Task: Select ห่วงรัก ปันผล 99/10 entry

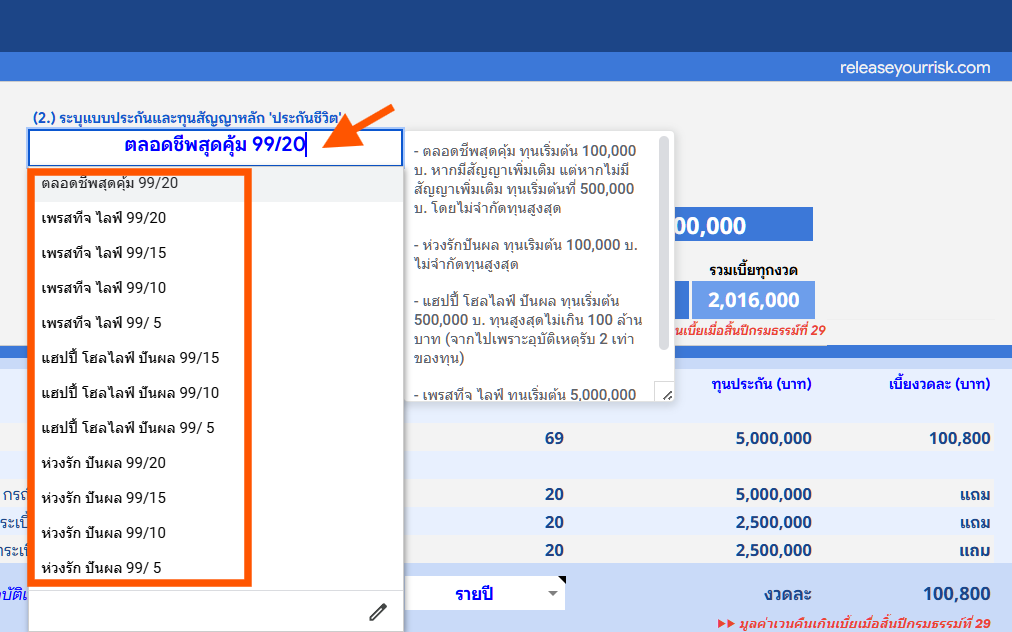Action: (104, 533)
